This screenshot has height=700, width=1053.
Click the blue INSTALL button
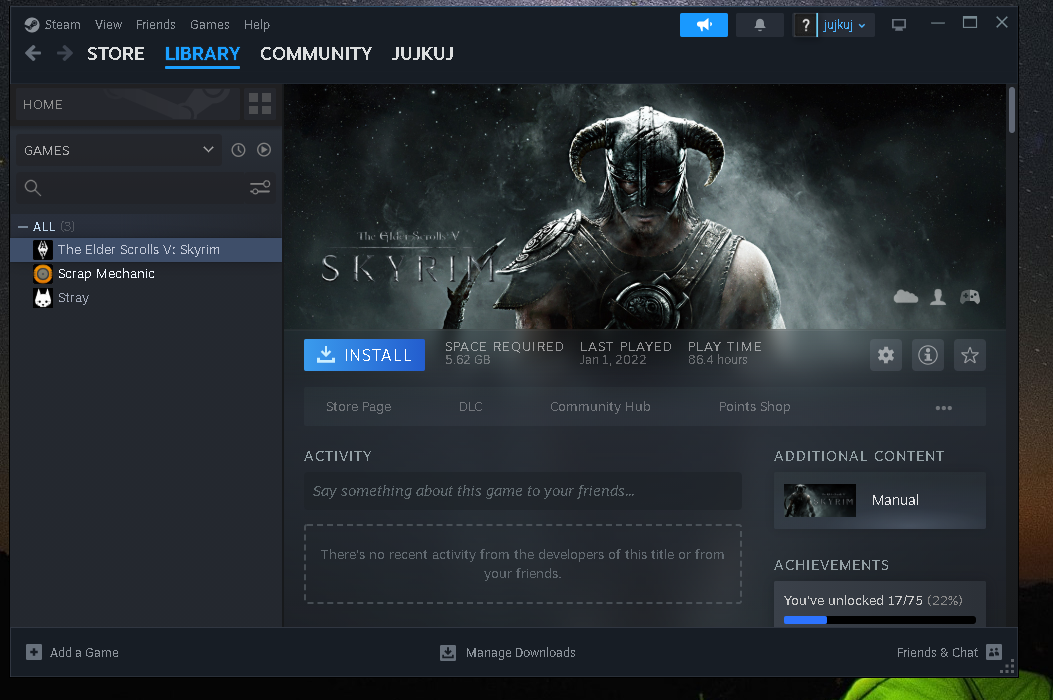364,355
